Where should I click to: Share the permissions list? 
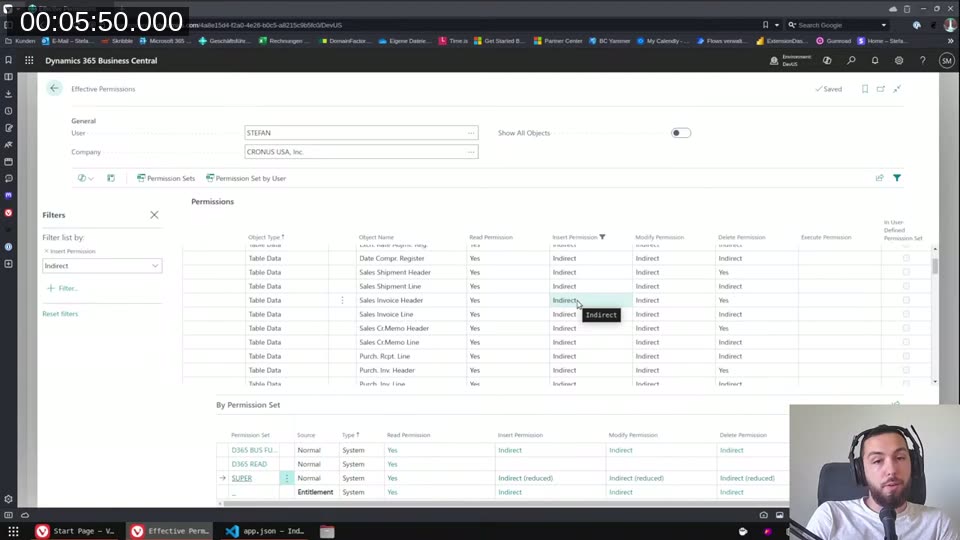(879, 178)
